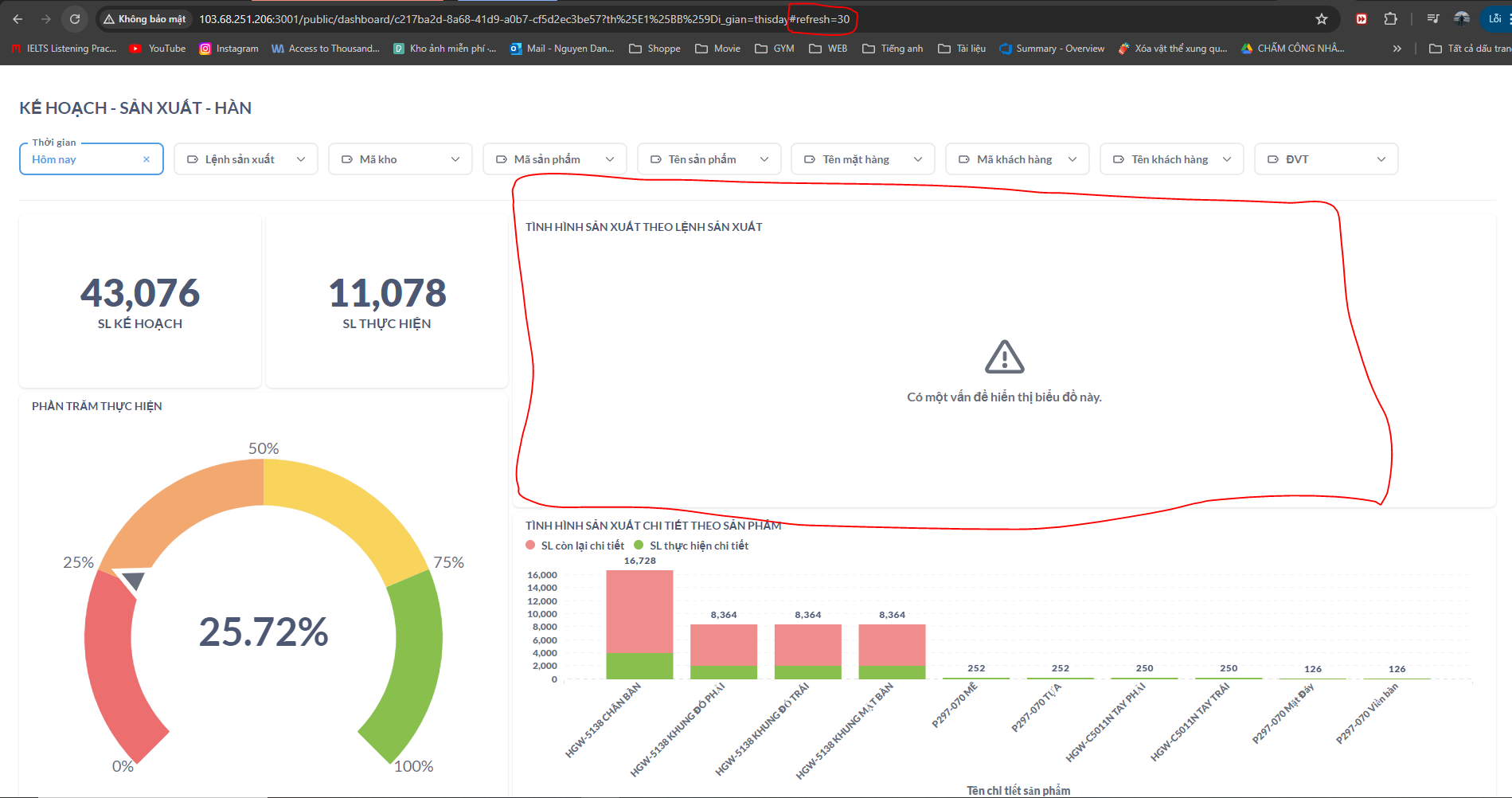Open the YouTube bookmark icon
Viewport: 1512px width, 798px height.
[x=134, y=48]
